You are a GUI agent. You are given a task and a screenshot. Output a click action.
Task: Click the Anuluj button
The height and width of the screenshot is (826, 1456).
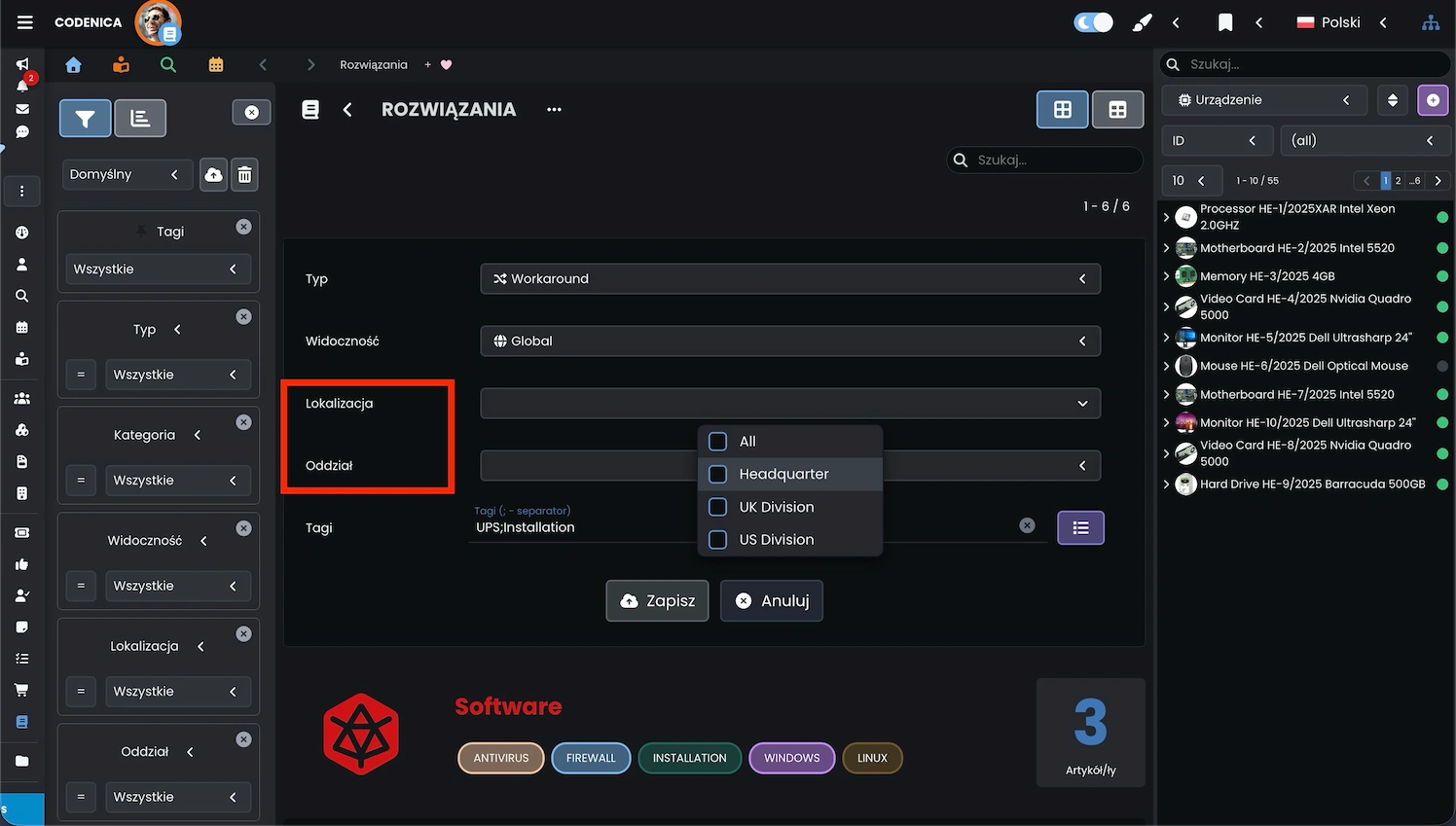[x=772, y=601]
